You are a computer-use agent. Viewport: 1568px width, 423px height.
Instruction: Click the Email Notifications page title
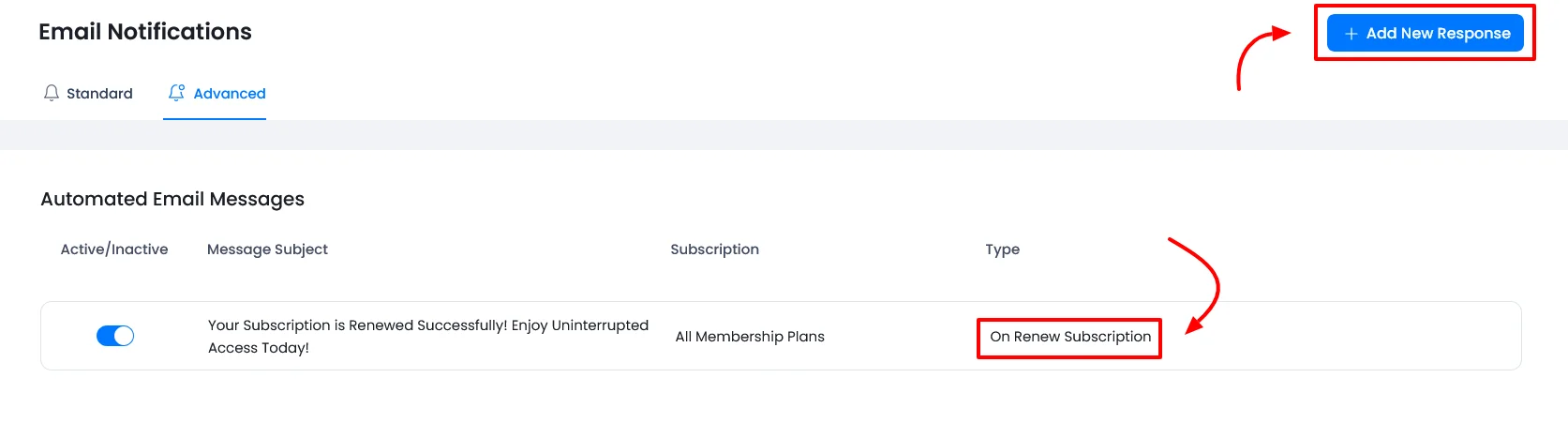click(x=145, y=32)
